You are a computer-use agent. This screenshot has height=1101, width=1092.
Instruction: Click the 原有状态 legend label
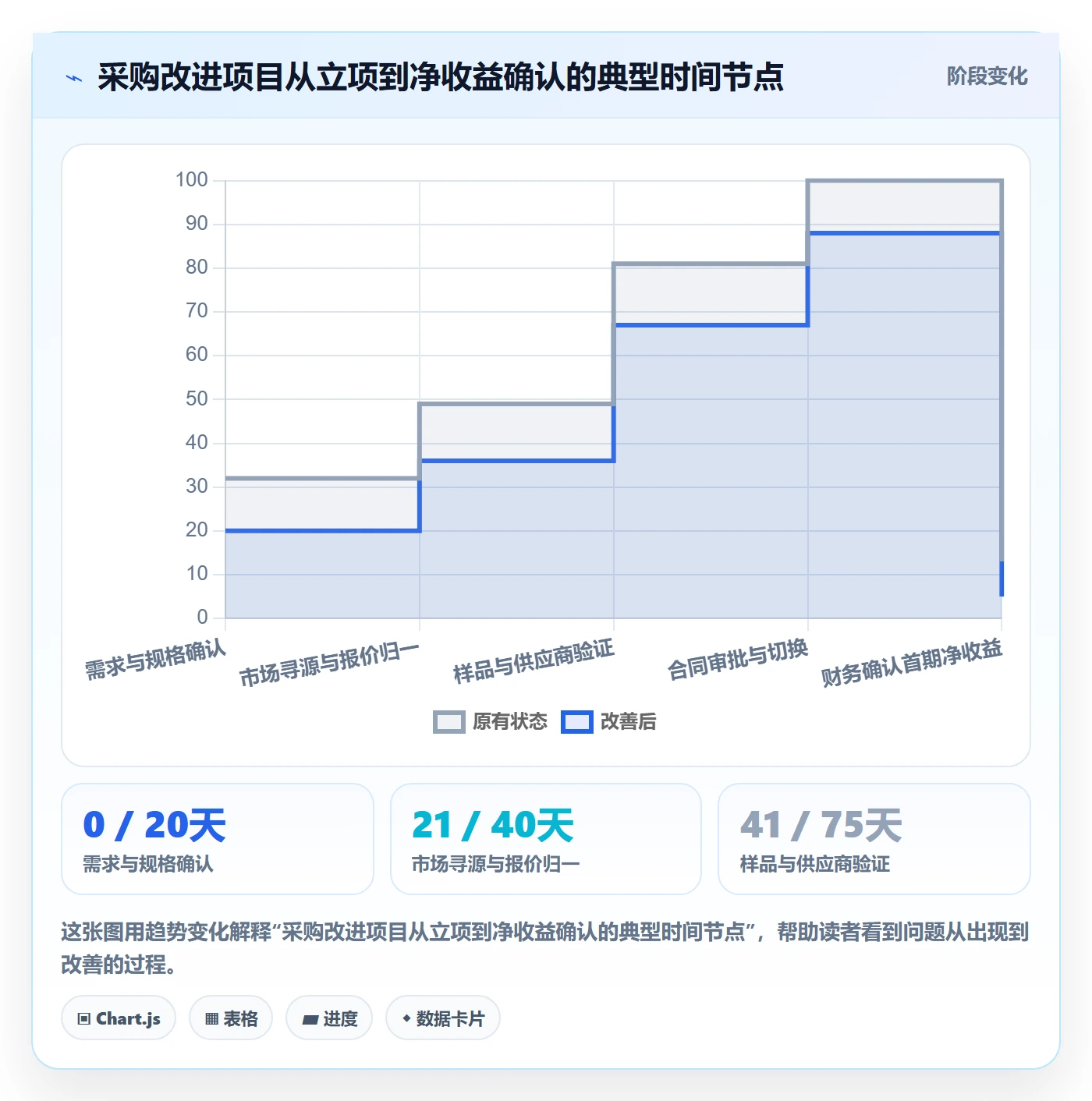tap(510, 722)
